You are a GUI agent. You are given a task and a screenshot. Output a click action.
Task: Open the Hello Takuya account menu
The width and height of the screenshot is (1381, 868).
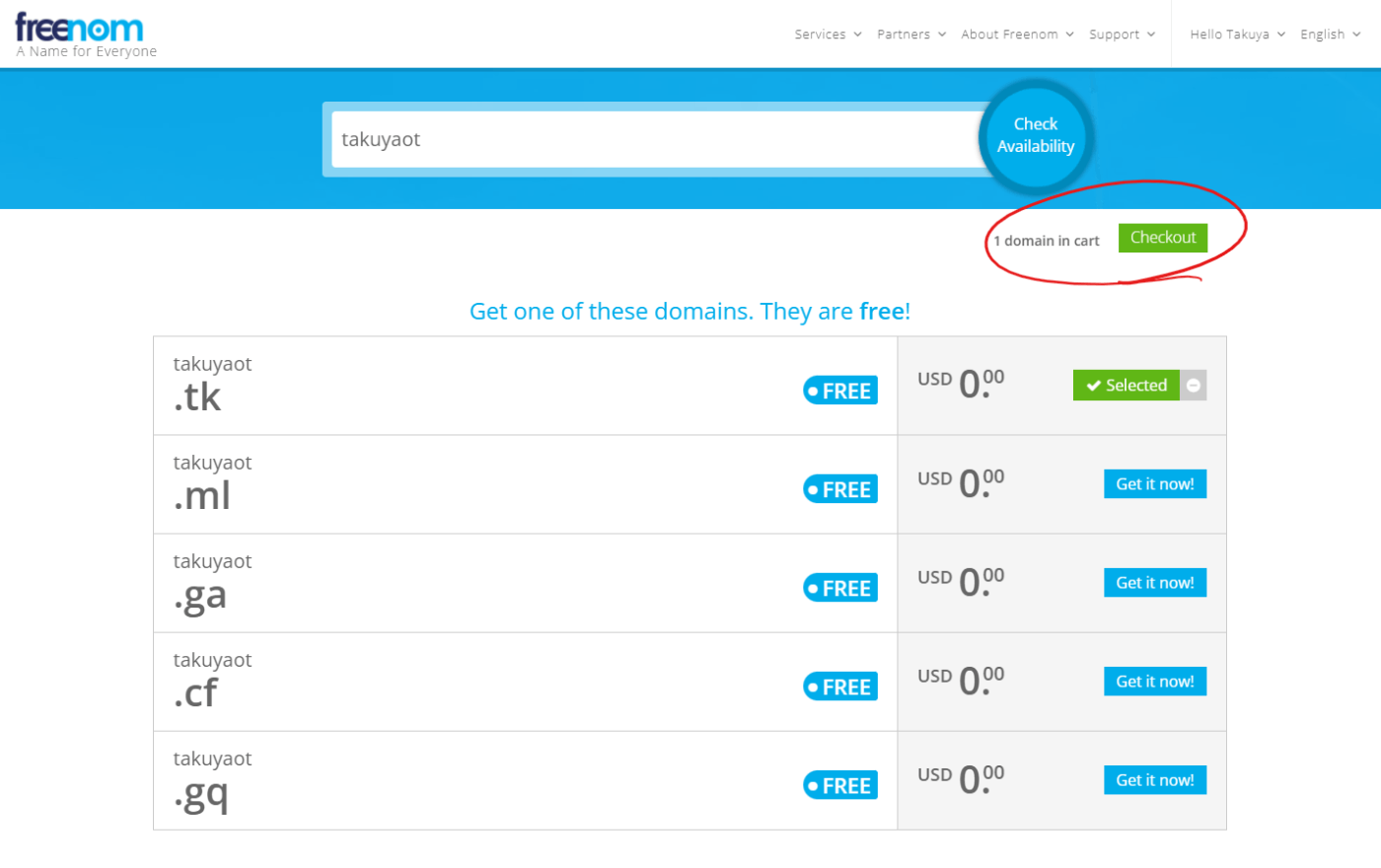point(1237,35)
